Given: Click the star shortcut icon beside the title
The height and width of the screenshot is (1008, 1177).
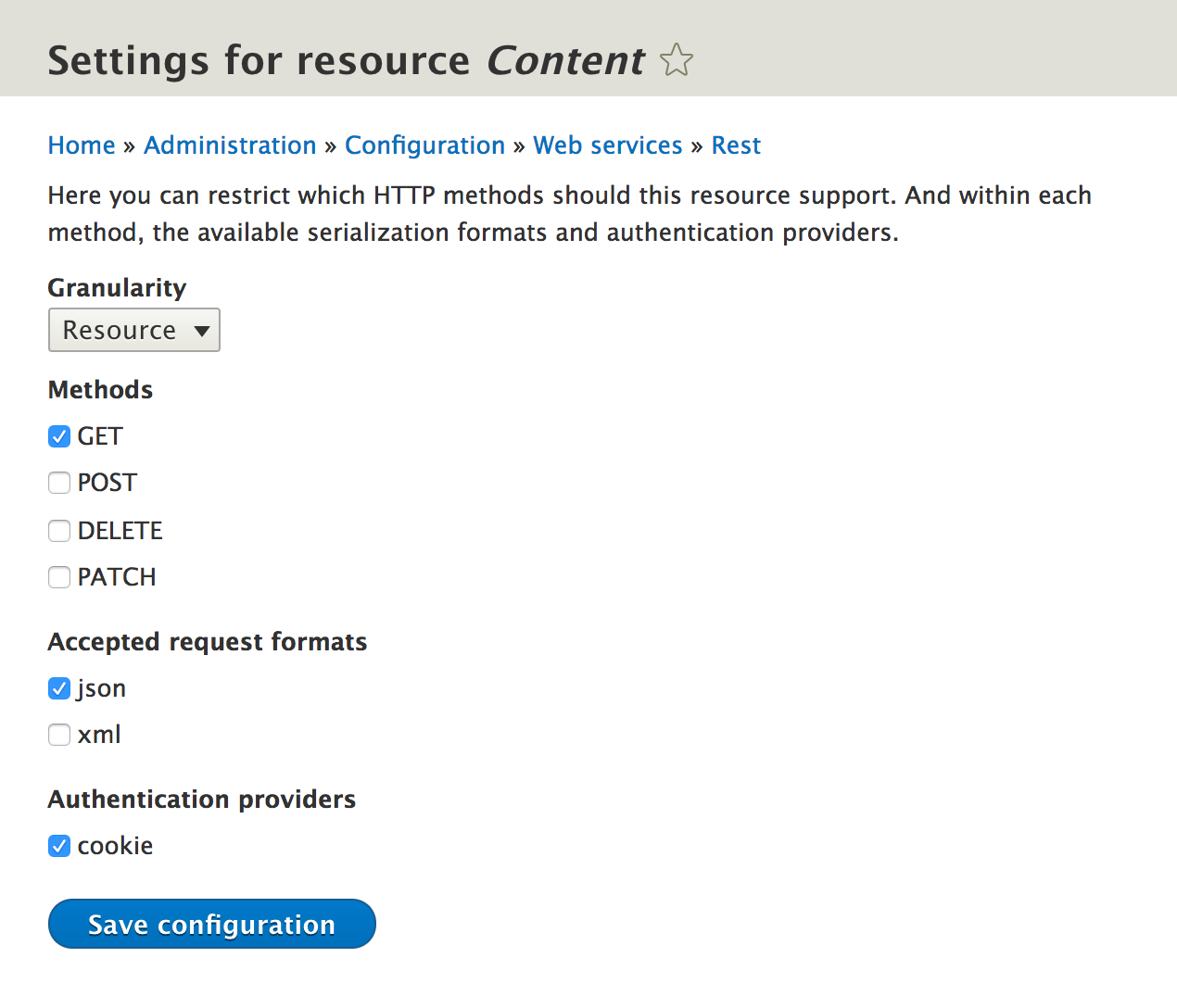Looking at the screenshot, I should pyautogui.click(x=677, y=60).
